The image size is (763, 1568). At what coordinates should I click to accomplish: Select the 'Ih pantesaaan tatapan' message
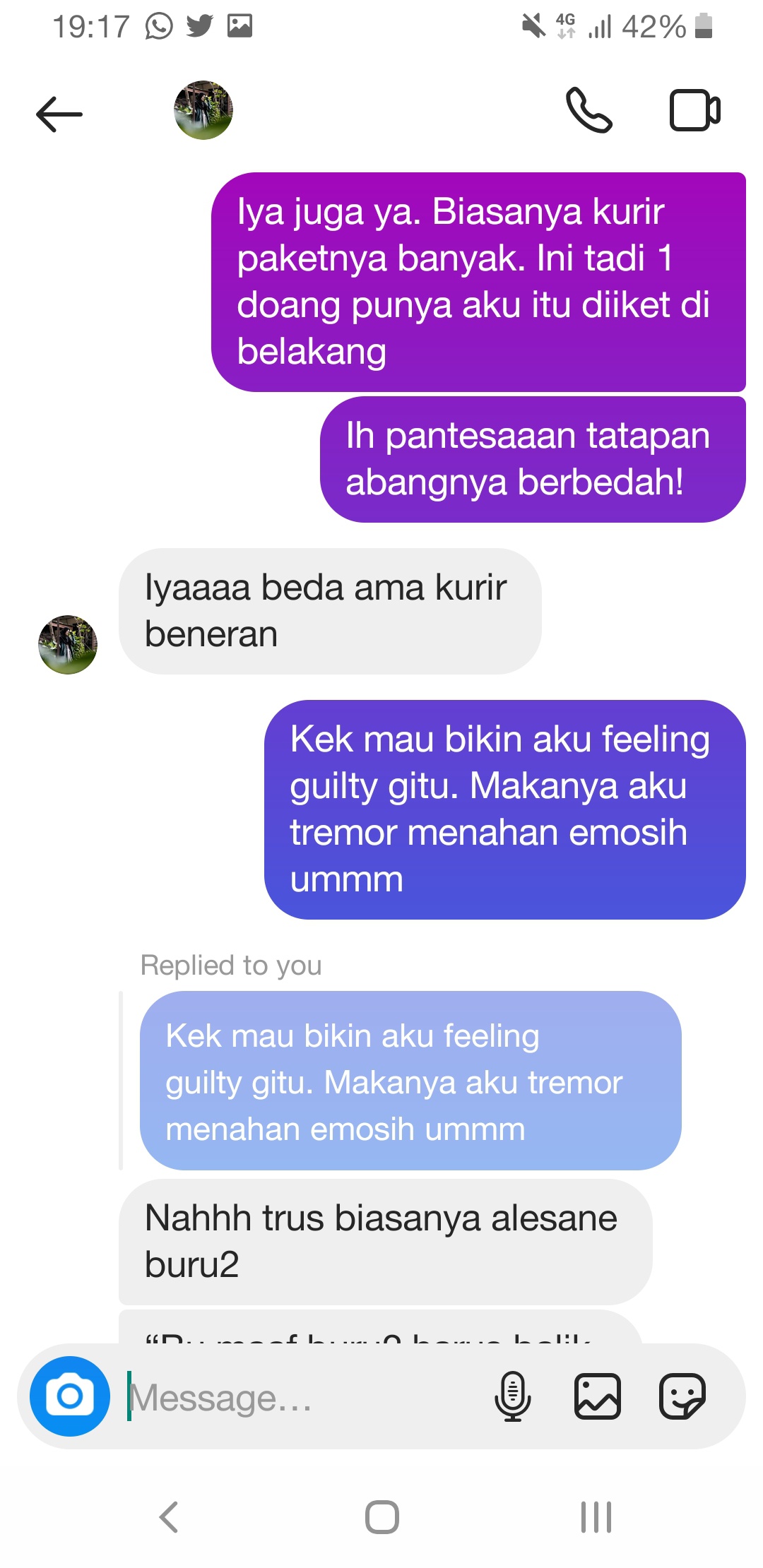(x=533, y=459)
